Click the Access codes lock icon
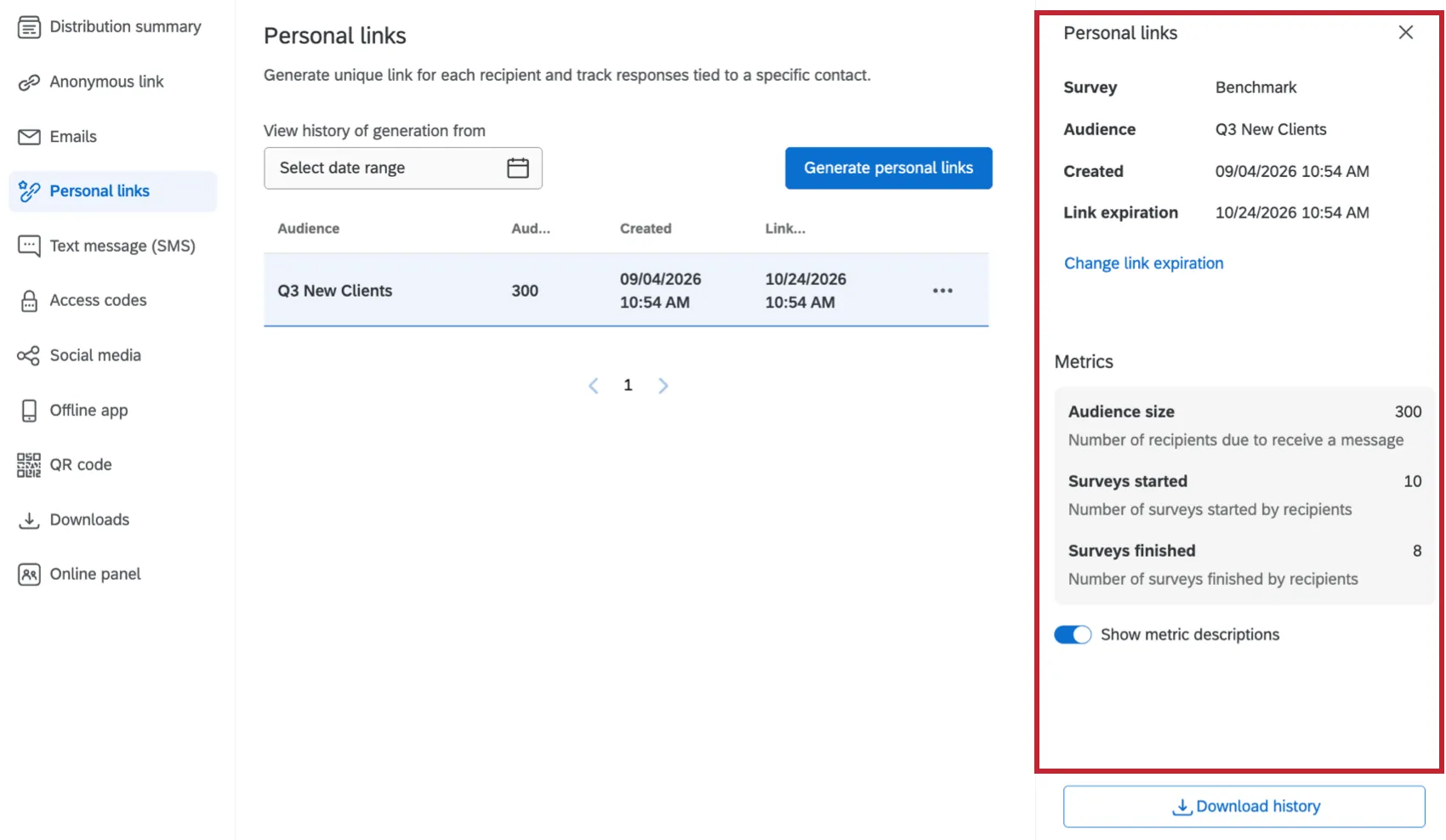 pyautogui.click(x=29, y=301)
